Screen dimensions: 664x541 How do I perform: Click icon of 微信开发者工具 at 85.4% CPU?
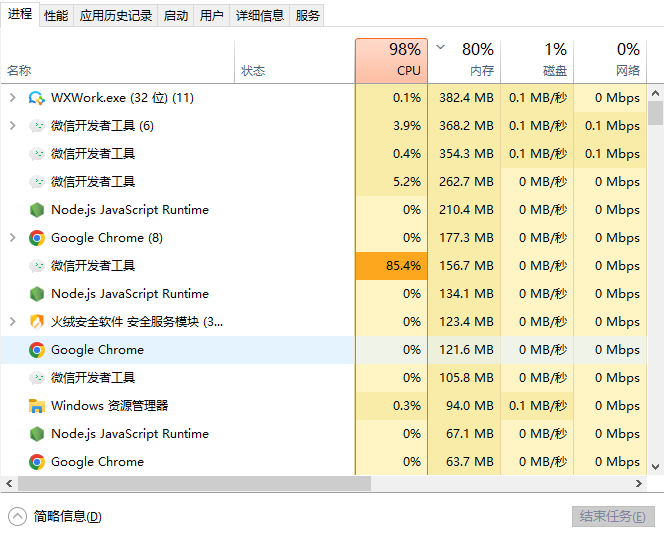(x=36, y=266)
